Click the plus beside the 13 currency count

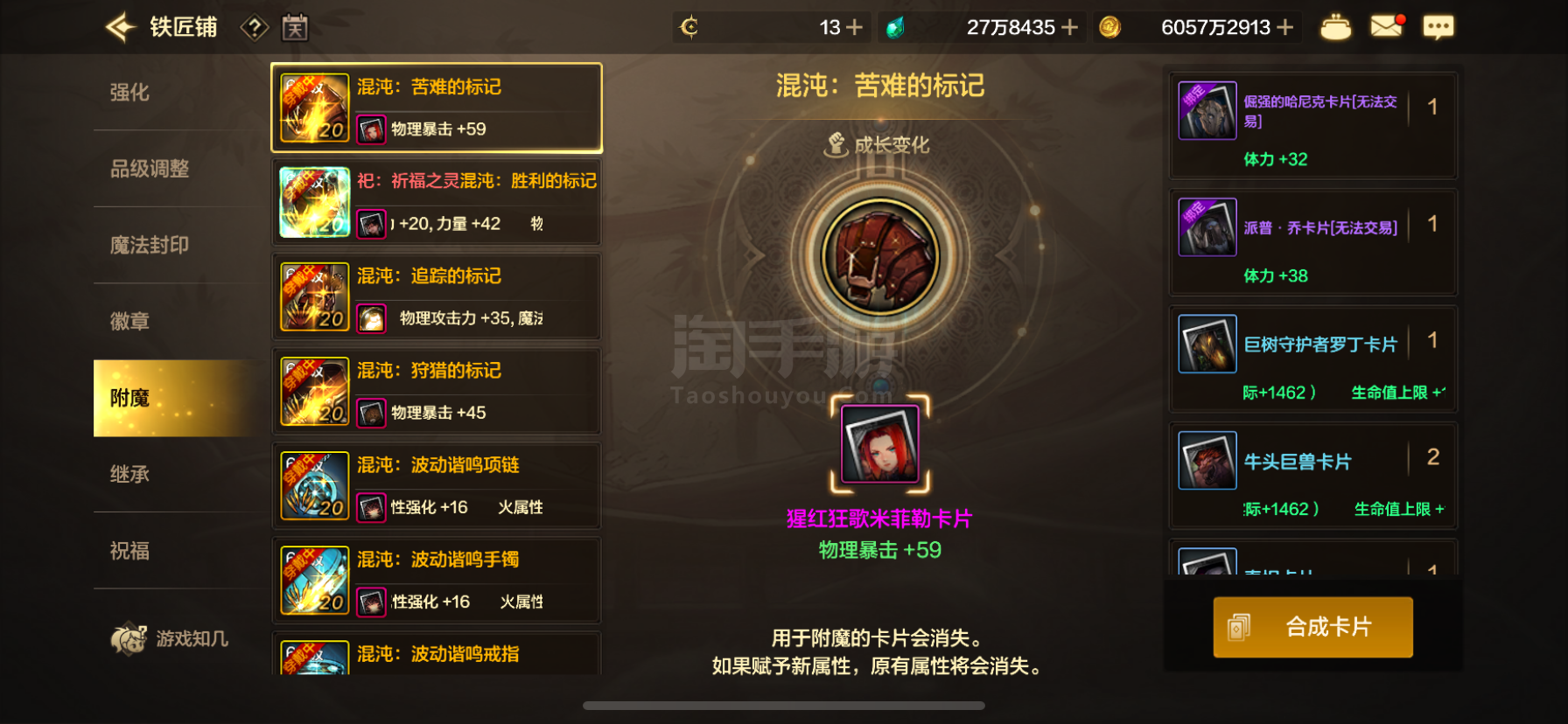(855, 28)
